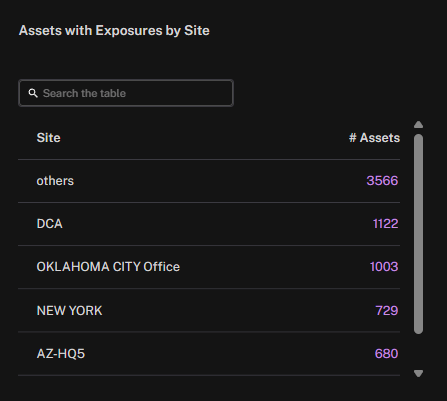This screenshot has height=401, width=447.
Task: Click the scrollbar up arrow
Action: pos(418,125)
